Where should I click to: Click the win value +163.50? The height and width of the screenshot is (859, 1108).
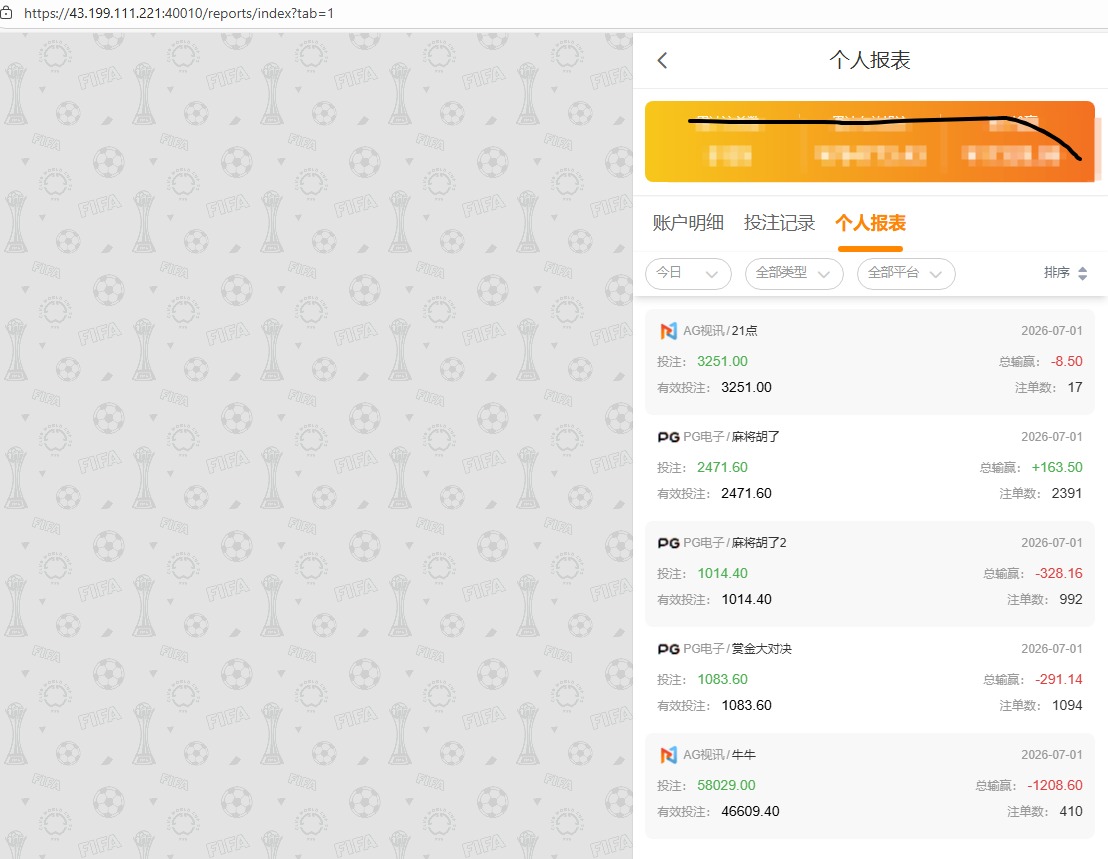(x=1056, y=468)
